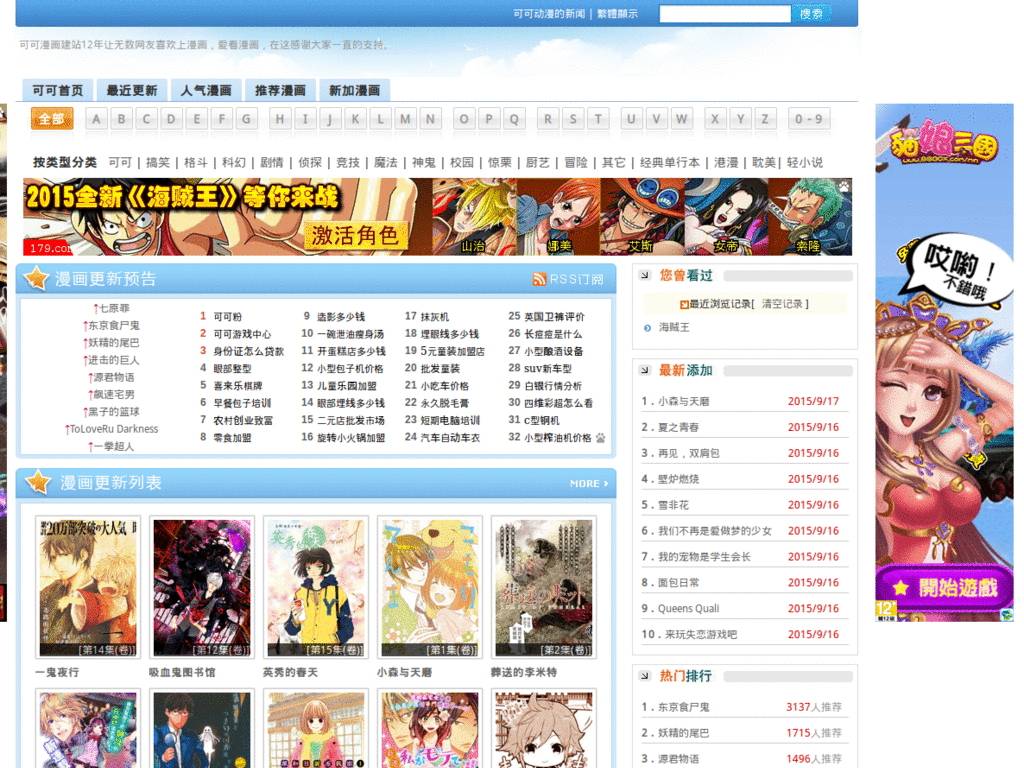The image size is (1024, 768).
Task: Open the 英秀的春天 cover thumbnail
Action: point(315,587)
